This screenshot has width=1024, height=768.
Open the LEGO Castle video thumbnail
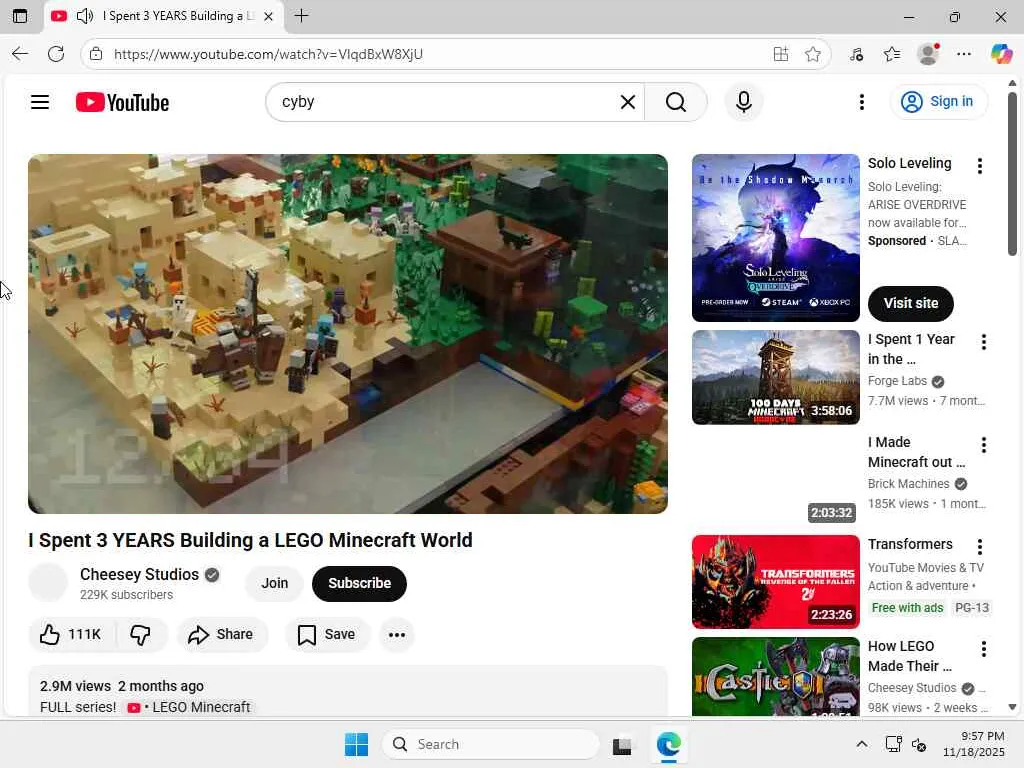(x=776, y=677)
